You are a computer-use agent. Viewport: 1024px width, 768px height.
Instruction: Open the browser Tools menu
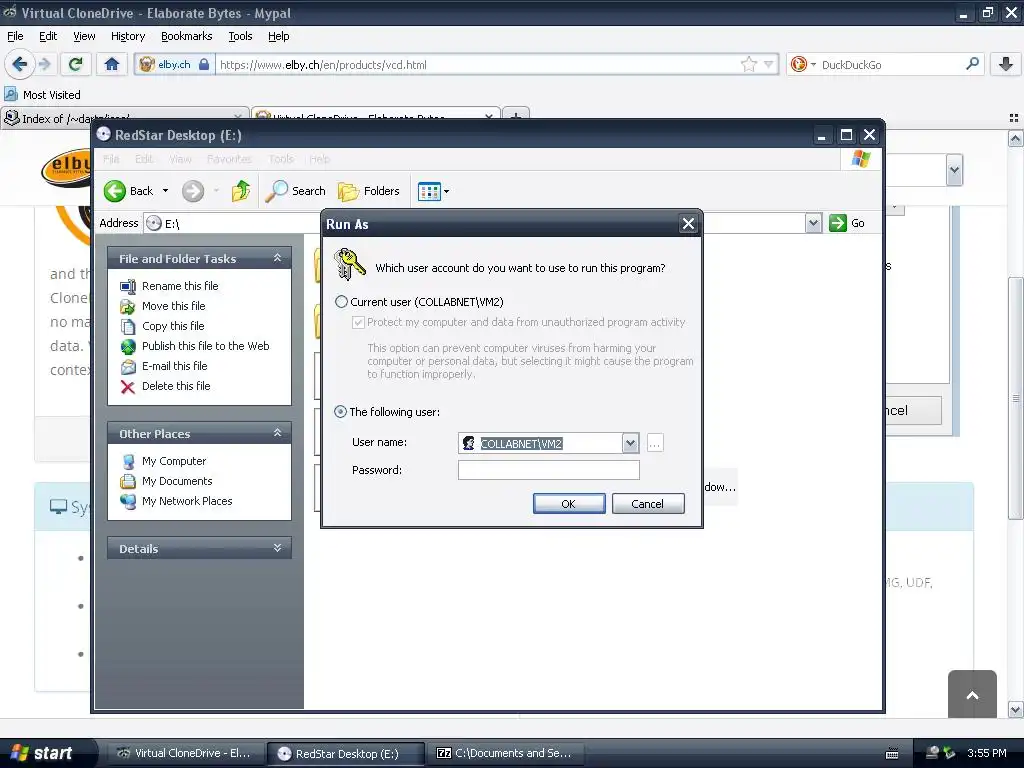pyautogui.click(x=240, y=36)
